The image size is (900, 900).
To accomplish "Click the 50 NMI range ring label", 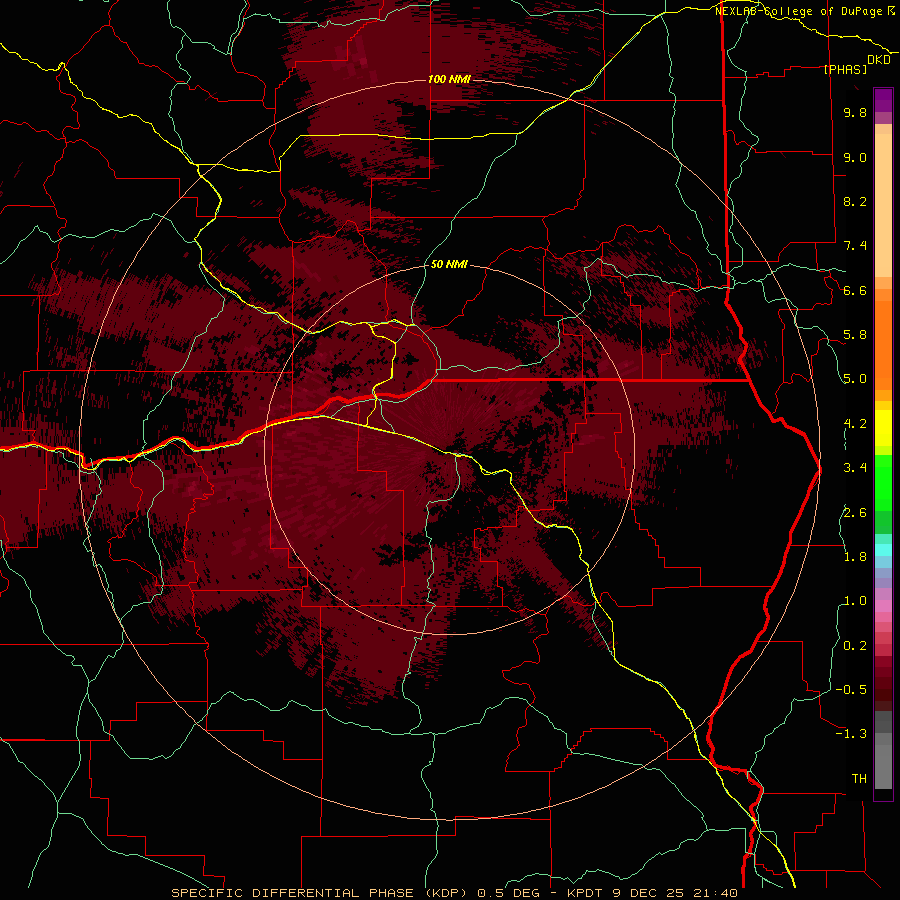I will tap(449, 264).
